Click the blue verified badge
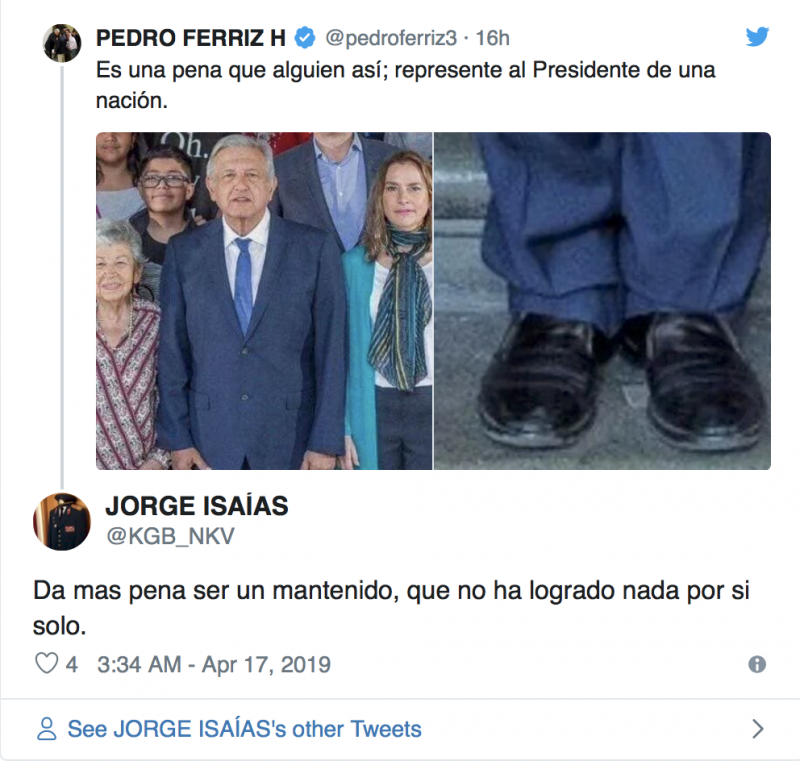Image resolution: width=800 pixels, height=761 pixels. coord(305,38)
